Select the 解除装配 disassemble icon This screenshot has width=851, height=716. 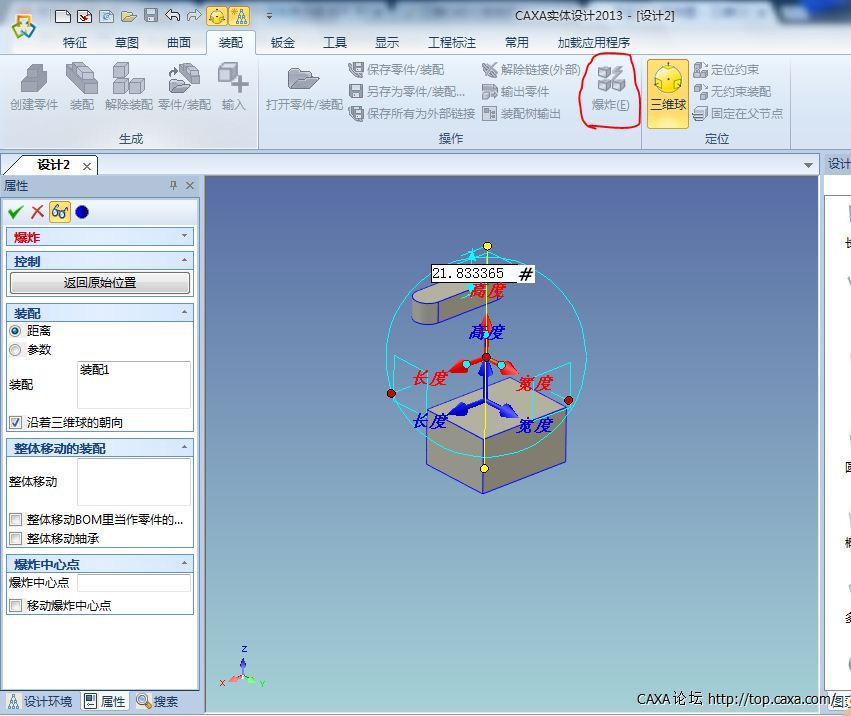(128, 85)
